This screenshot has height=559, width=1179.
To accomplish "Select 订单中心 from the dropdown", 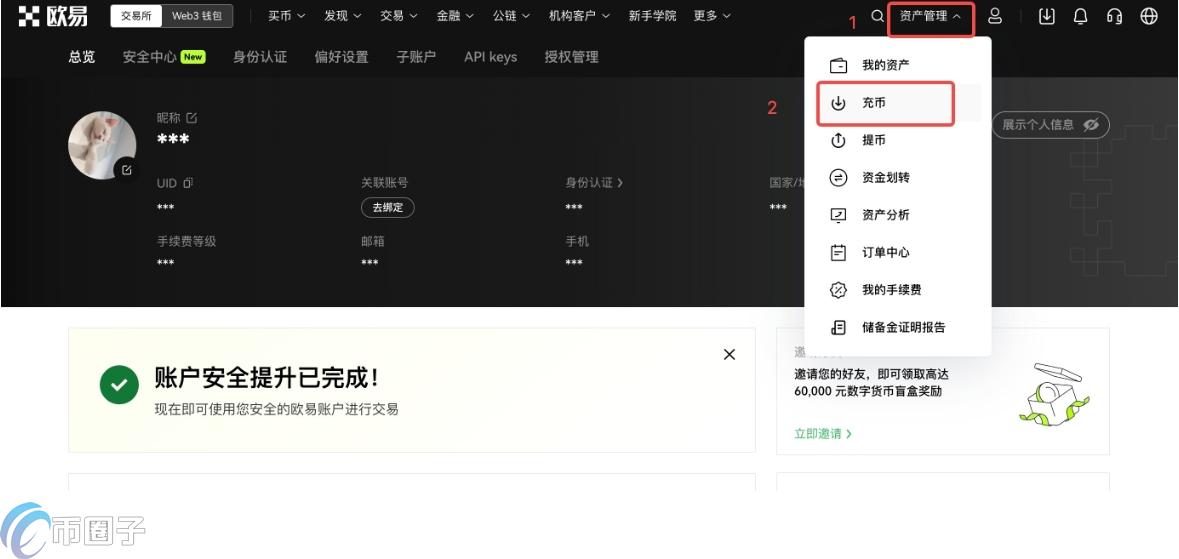I will pyautogui.click(x=898, y=253).
